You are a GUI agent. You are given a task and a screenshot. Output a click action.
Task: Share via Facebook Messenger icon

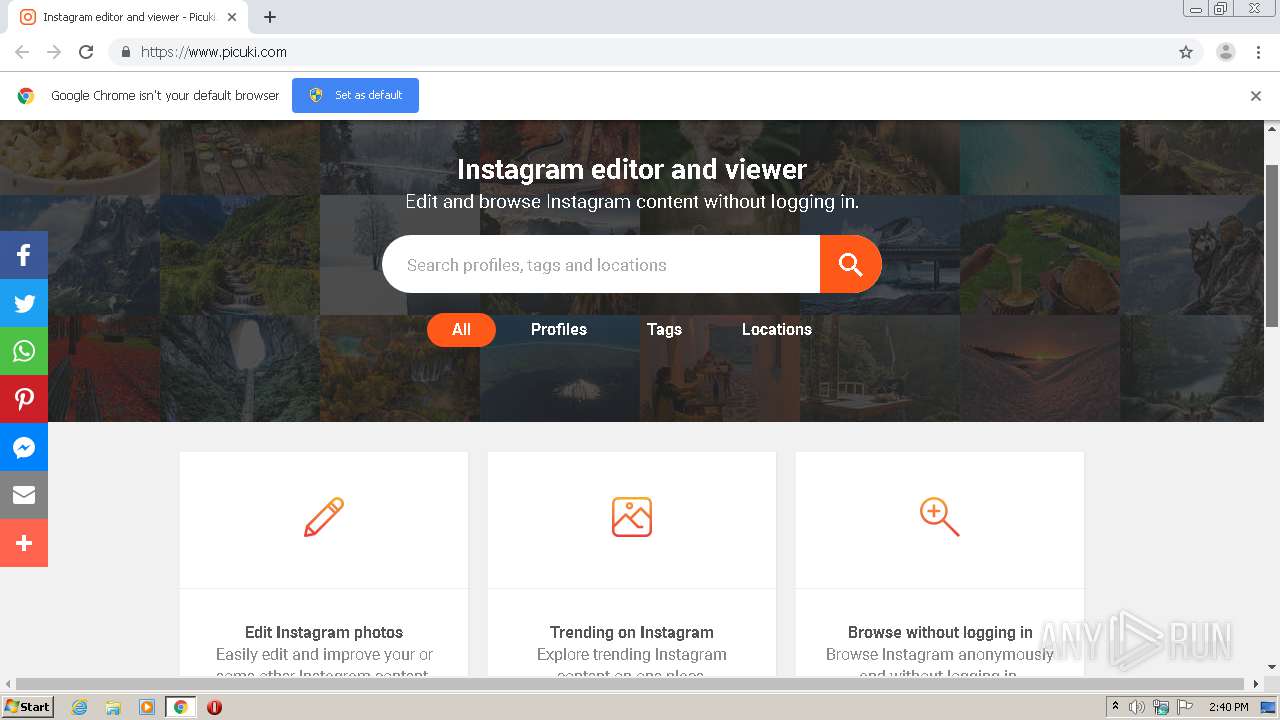click(x=24, y=447)
